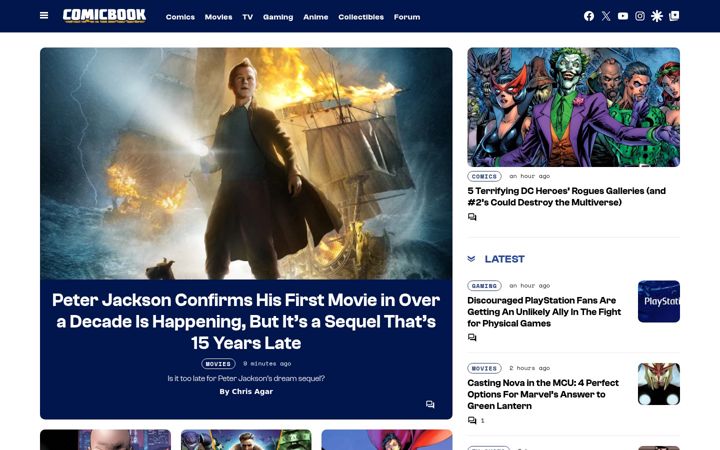Open the YouTube icon in header
Image resolution: width=720 pixels, height=450 pixels.
(623, 16)
